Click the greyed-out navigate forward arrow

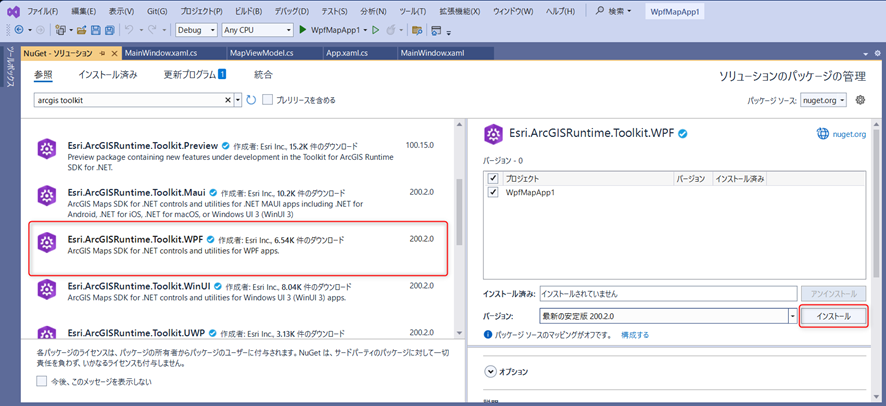pyautogui.click(x=40, y=30)
